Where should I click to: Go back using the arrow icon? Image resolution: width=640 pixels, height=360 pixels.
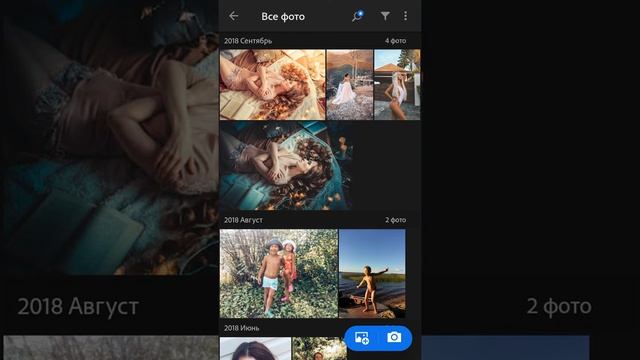[x=233, y=16]
